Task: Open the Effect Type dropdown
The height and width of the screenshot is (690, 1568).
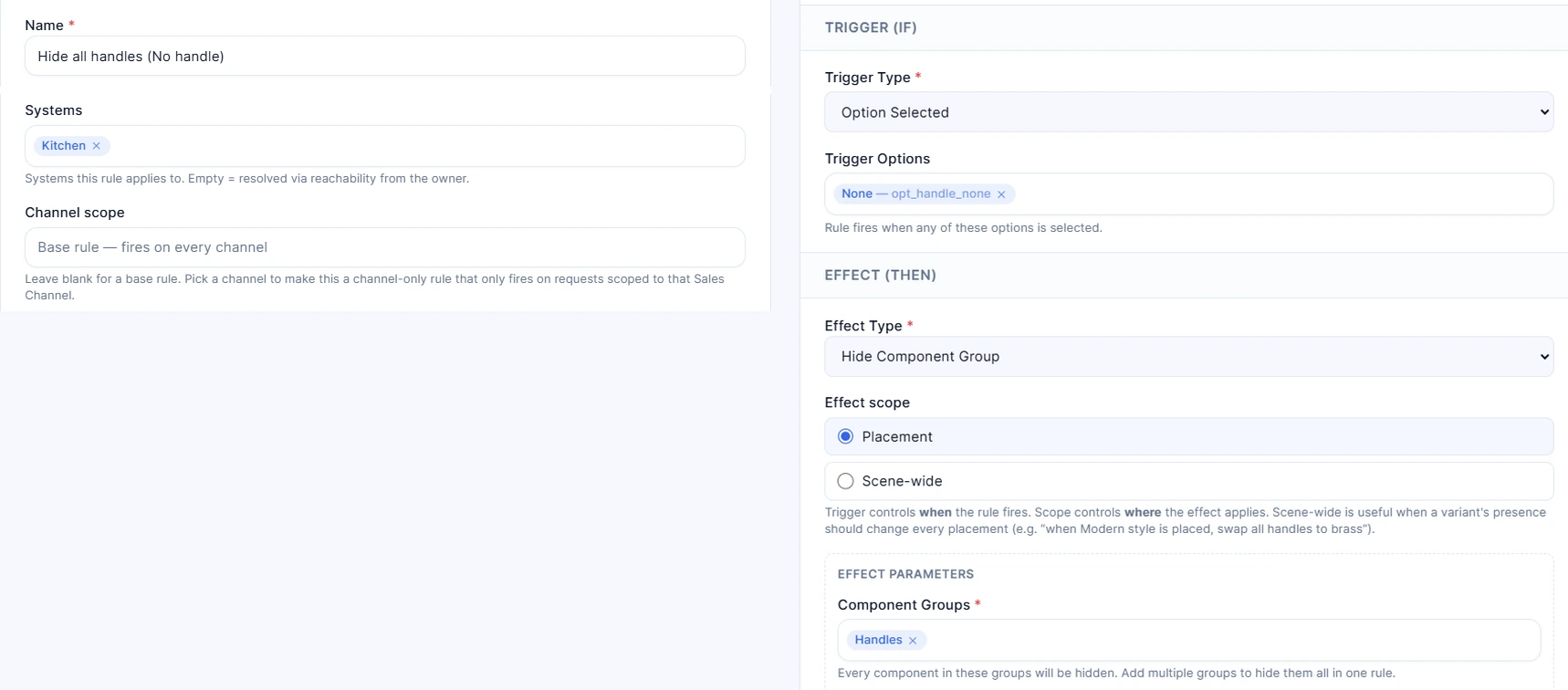Action: pos(1188,357)
